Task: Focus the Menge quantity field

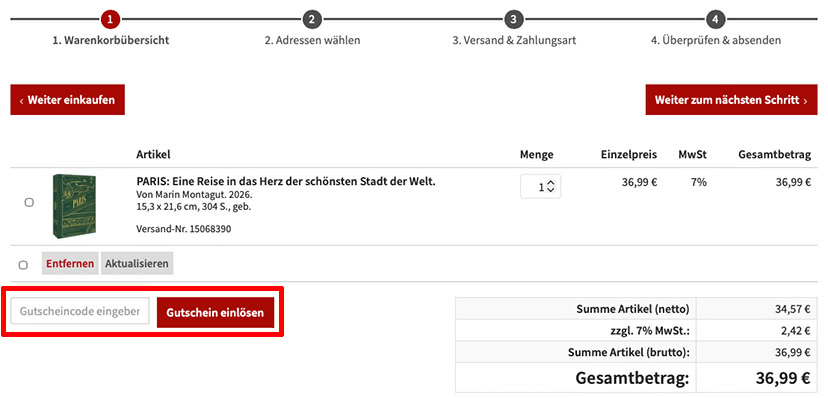Action: tap(540, 187)
